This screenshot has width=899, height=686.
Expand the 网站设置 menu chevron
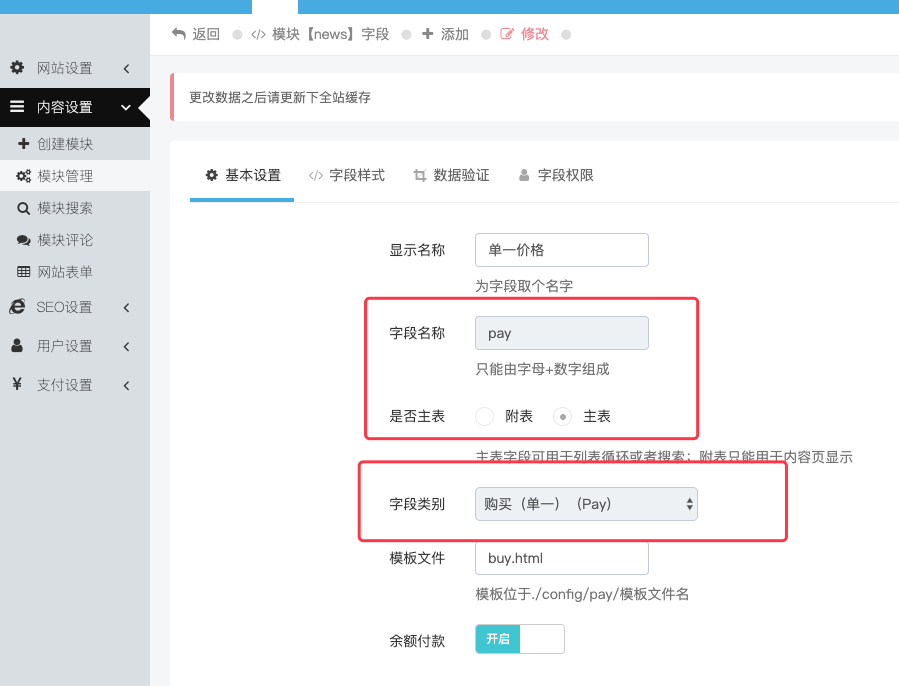click(x=127, y=68)
